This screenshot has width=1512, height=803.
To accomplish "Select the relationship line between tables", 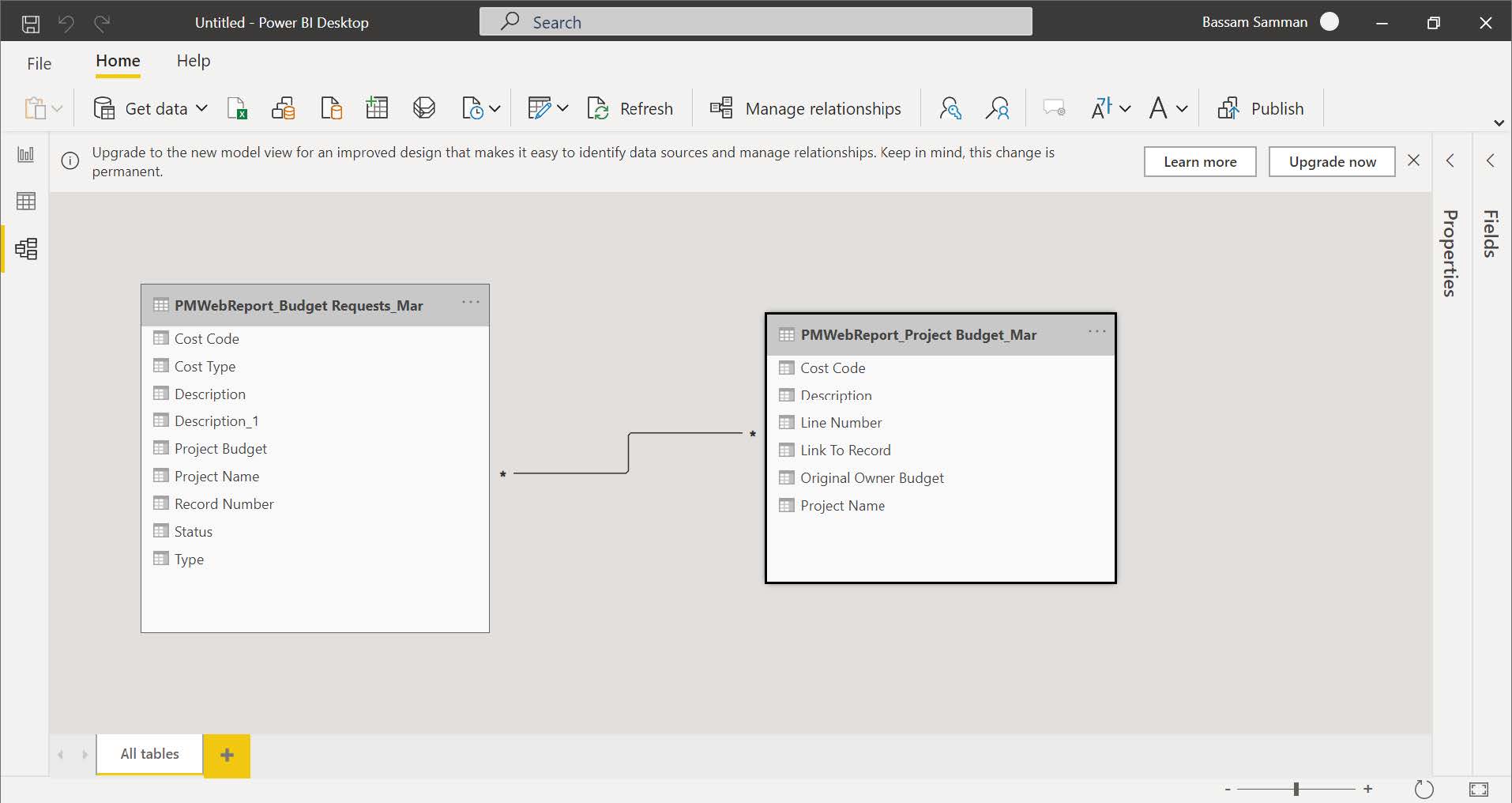I will [629, 453].
